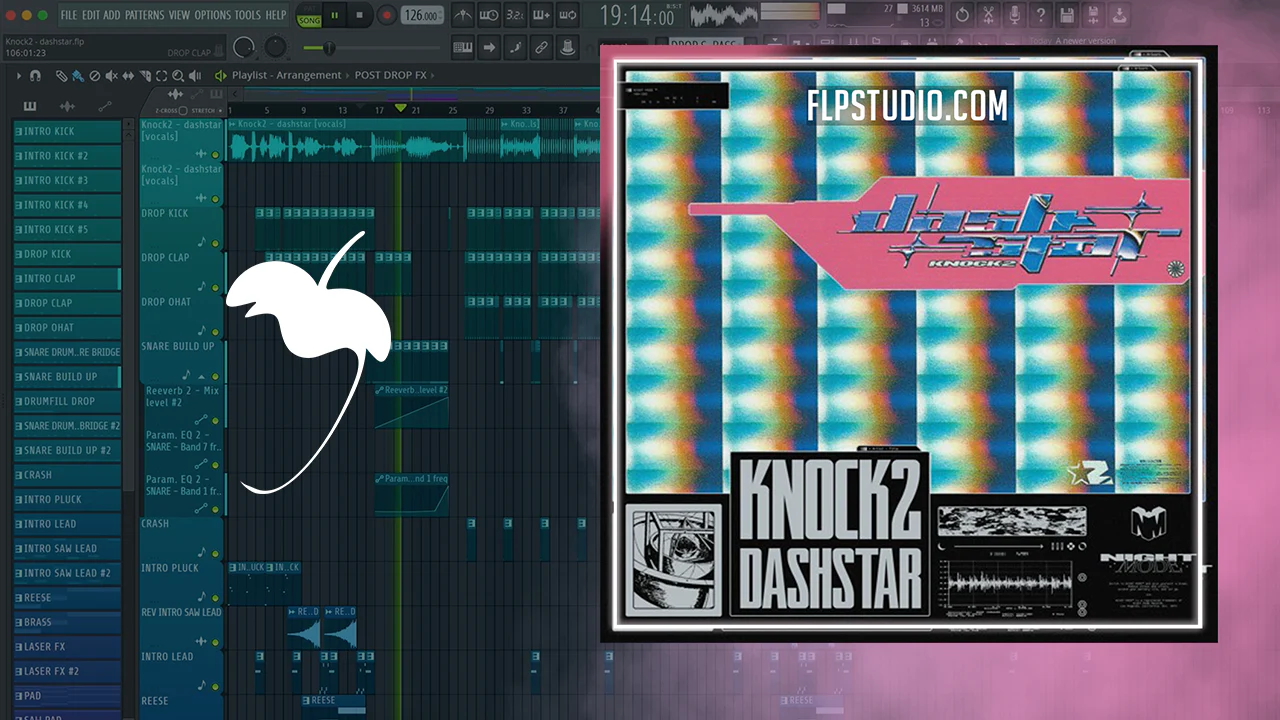
Task: Mute the SNARE BUILD UP playlist track
Action: 215,376
